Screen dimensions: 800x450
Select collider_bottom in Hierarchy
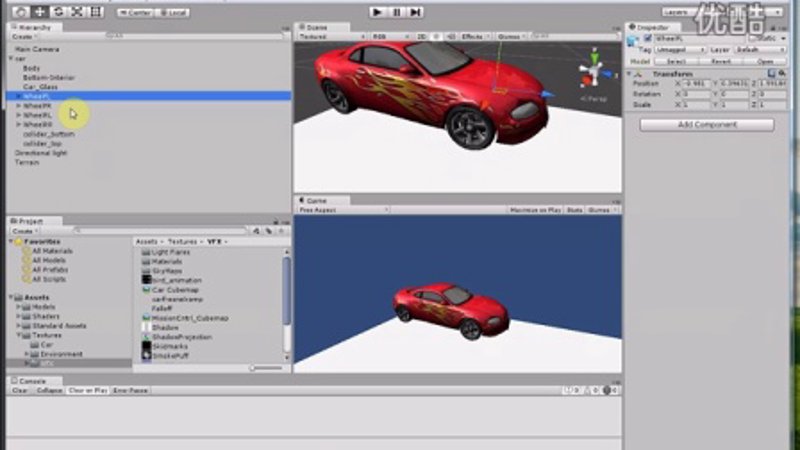(48, 134)
